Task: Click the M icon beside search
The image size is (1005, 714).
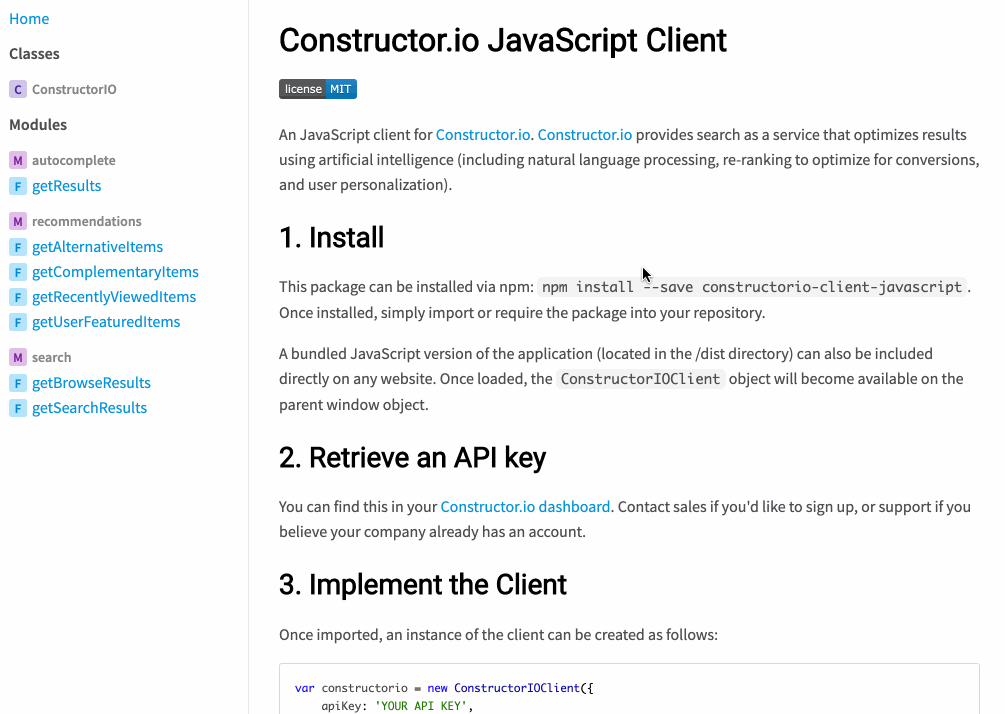Action: tap(18, 357)
